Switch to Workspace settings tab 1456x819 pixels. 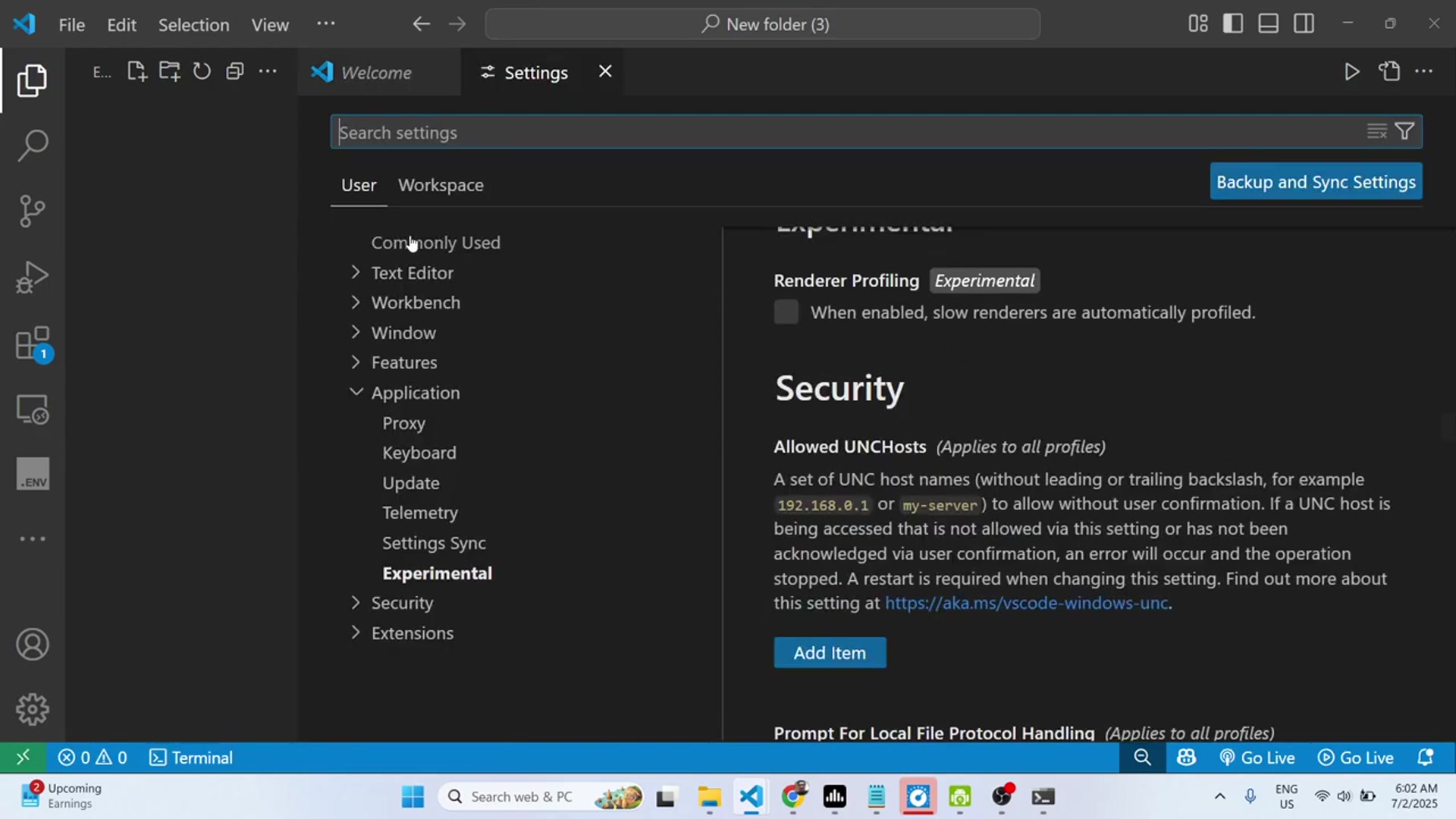coord(441,185)
